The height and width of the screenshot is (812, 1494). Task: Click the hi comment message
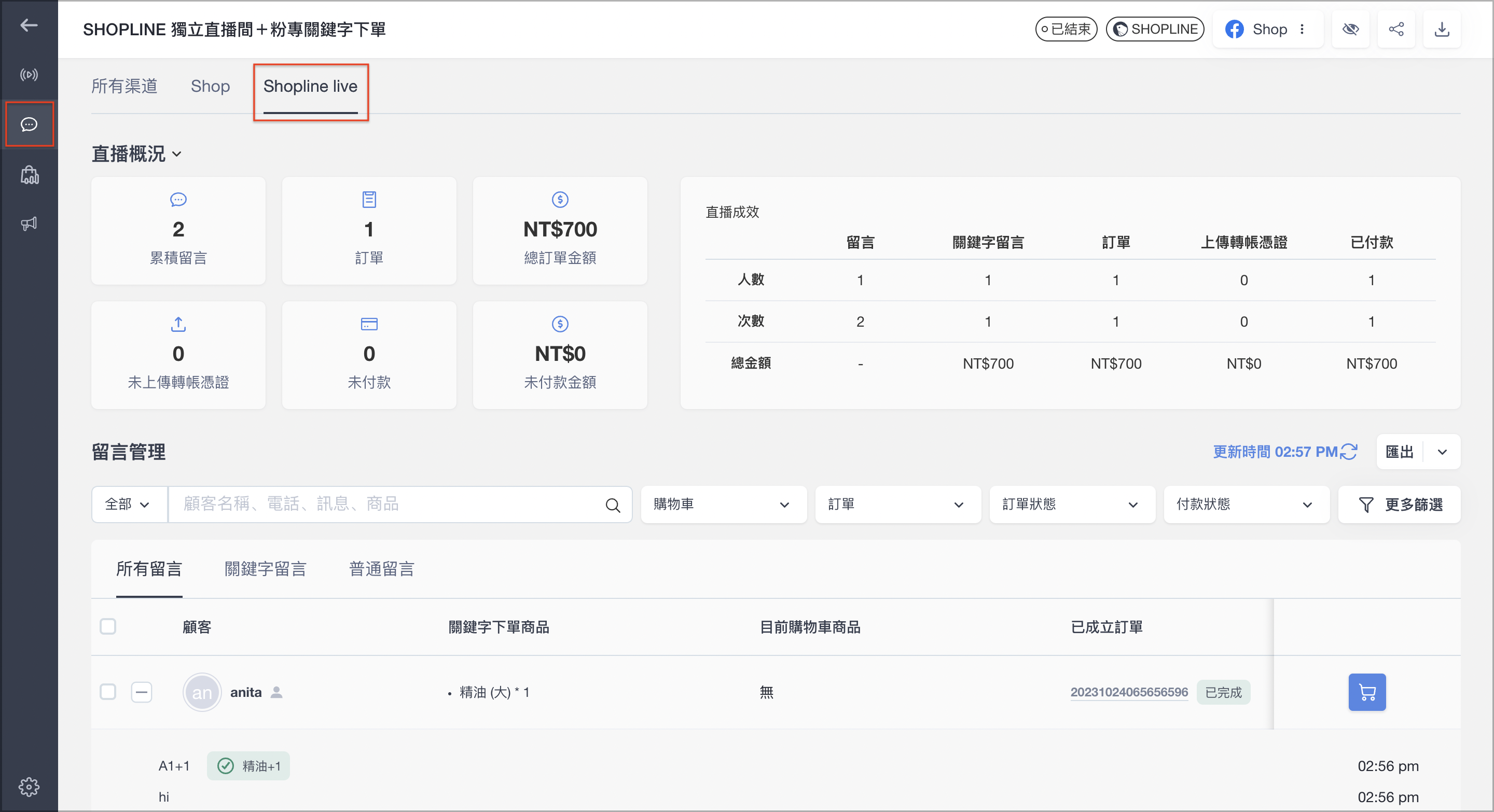click(x=164, y=797)
